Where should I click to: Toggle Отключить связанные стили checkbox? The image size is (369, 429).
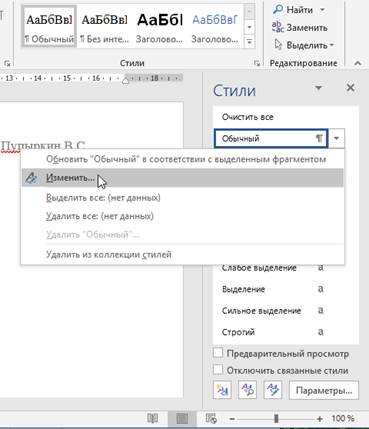pyautogui.click(x=218, y=370)
